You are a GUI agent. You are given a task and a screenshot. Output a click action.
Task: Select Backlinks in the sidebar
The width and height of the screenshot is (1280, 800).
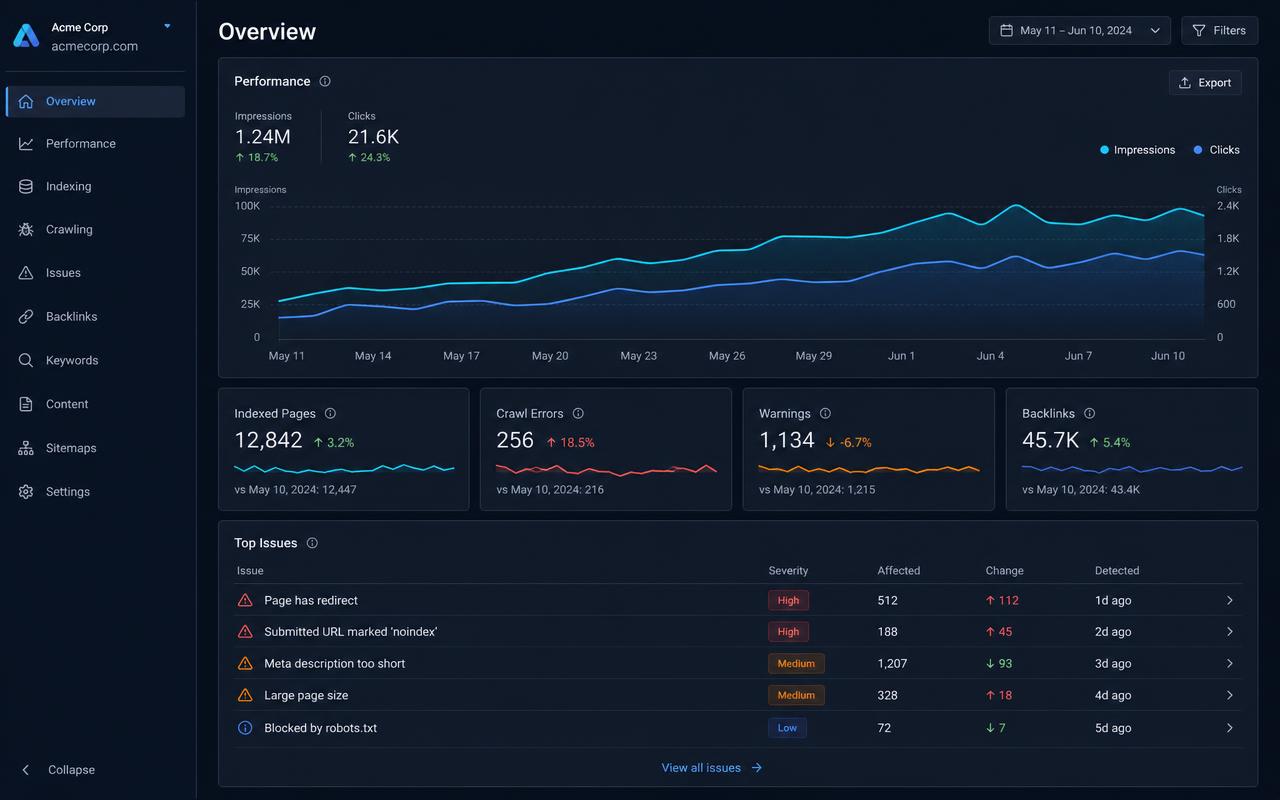point(95,317)
